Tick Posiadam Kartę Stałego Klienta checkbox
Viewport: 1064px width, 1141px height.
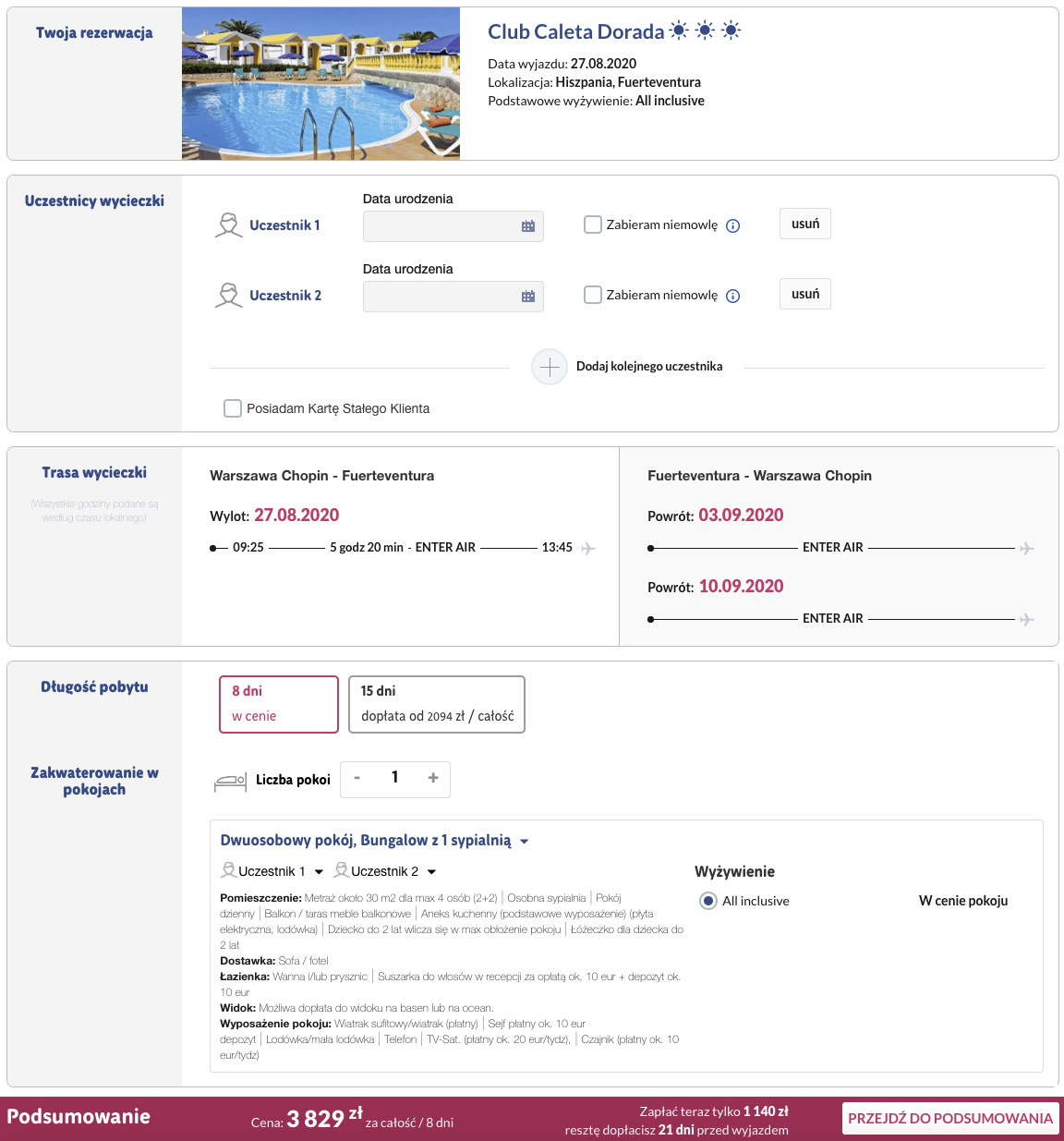pos(233,408)
